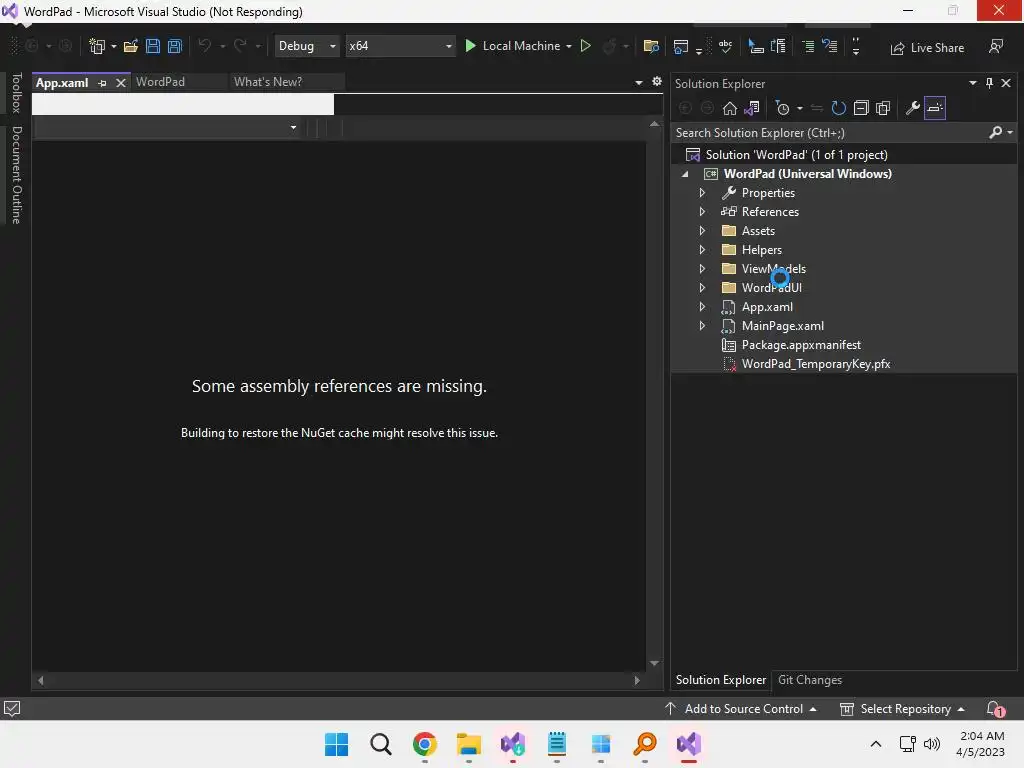Switch to Git Changes tab
The width and height of the screenshot is (1024, 768).
coord(810,680)
